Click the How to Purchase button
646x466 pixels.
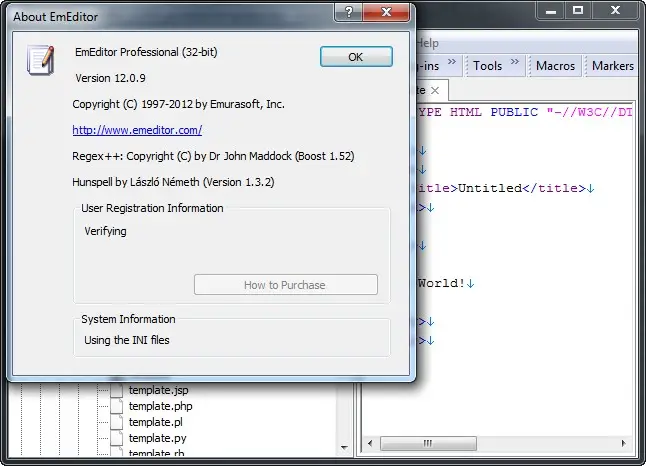pos(286,285)
